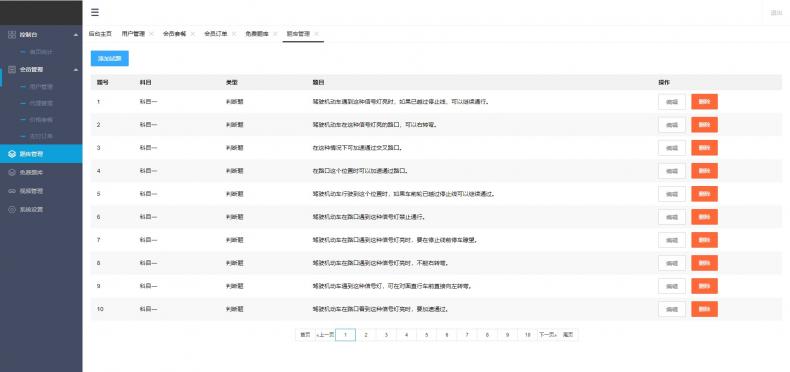790x372 pixels.
Task: Toggle the hamburger sidebar menu icon
Action: point(95,13)
